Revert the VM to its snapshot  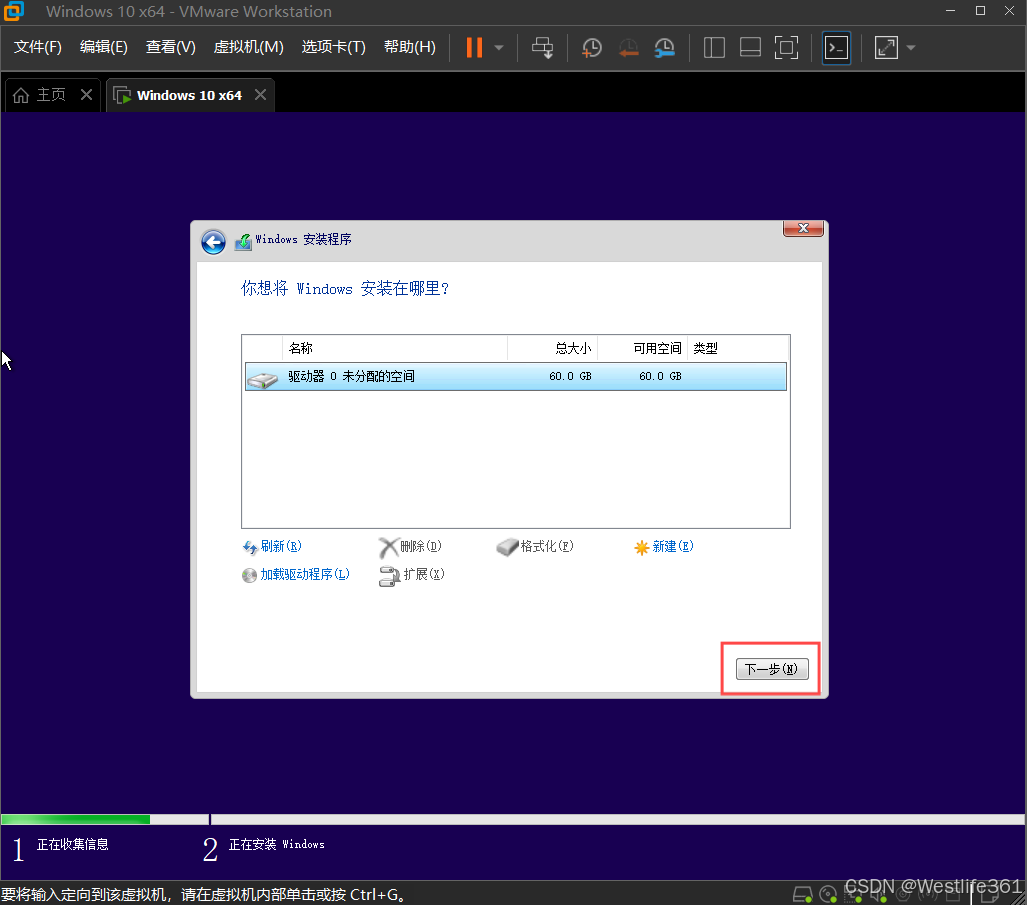pos(628,47)
